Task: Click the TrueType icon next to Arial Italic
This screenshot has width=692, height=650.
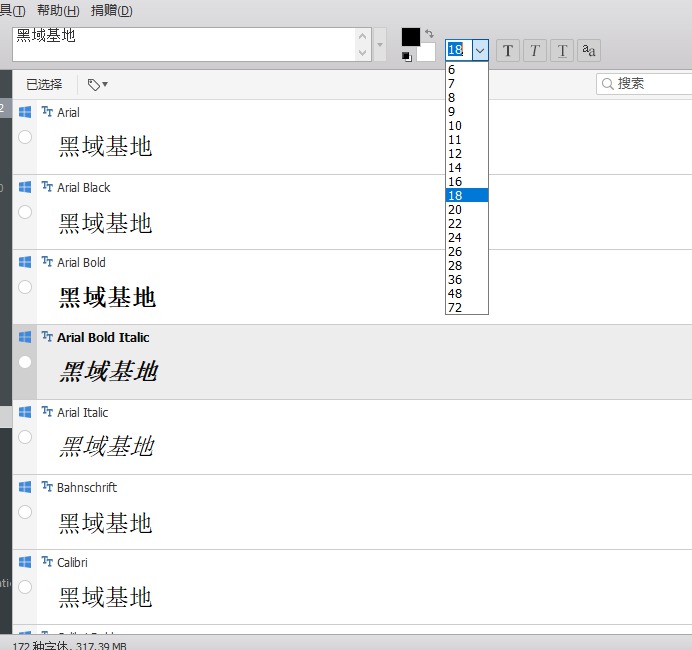Action: point(47,411)
